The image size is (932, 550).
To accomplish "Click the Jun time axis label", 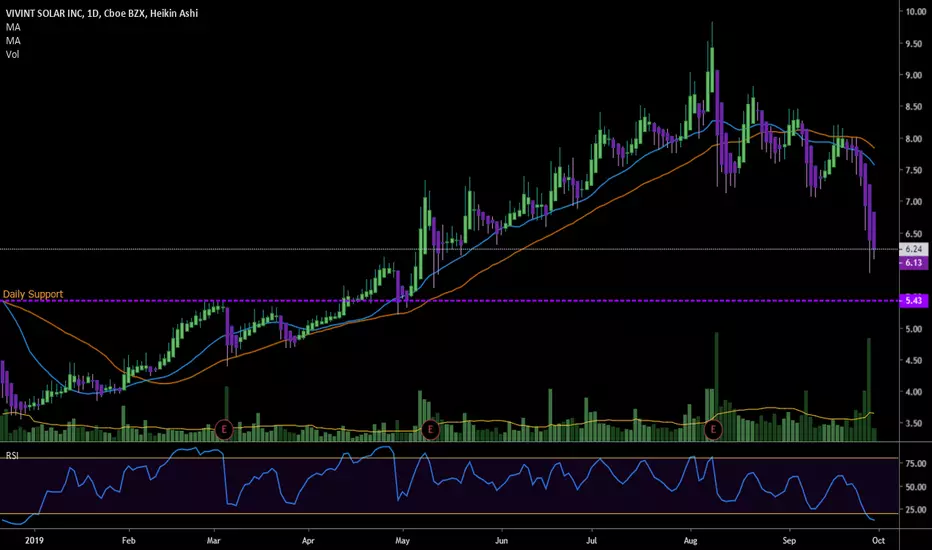I will [x=502, y=540].
